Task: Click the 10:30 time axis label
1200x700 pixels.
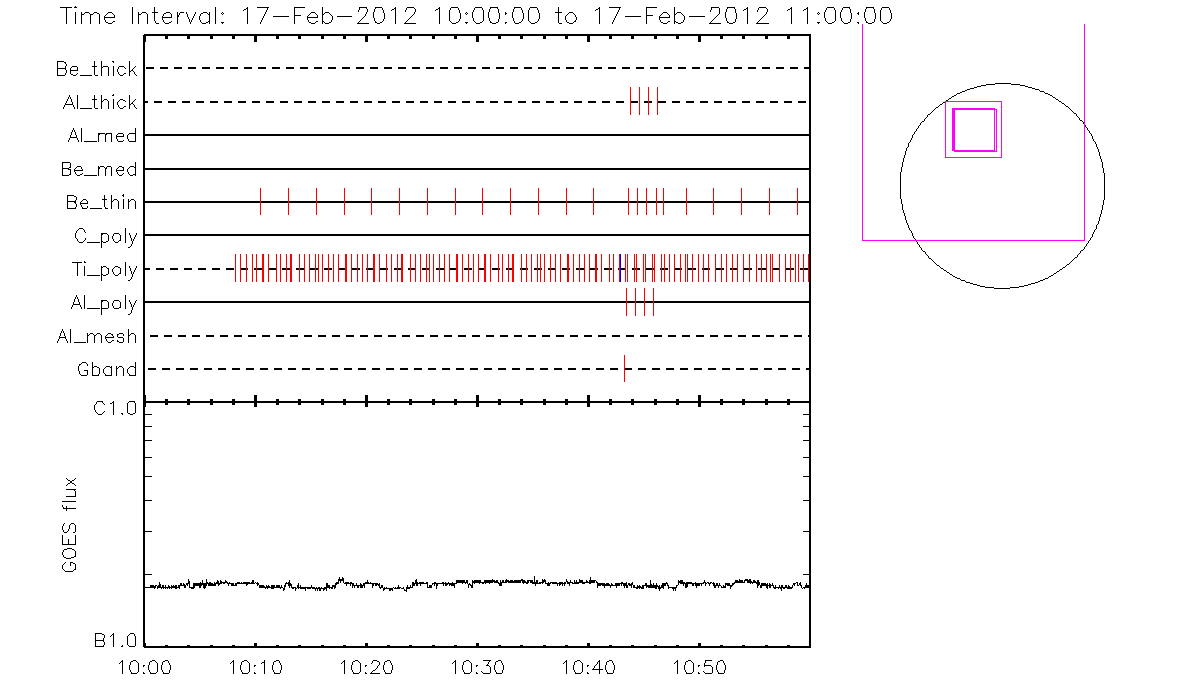Action: coord(478,666)
